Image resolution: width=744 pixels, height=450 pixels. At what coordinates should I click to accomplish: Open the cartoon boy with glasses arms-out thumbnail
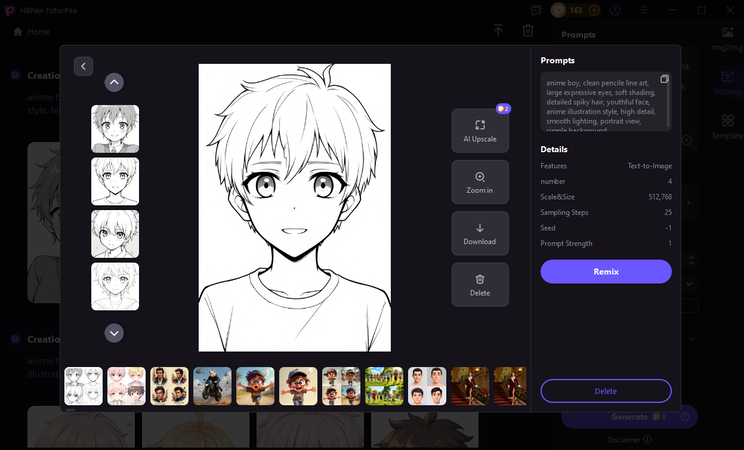tap(255, 386)
